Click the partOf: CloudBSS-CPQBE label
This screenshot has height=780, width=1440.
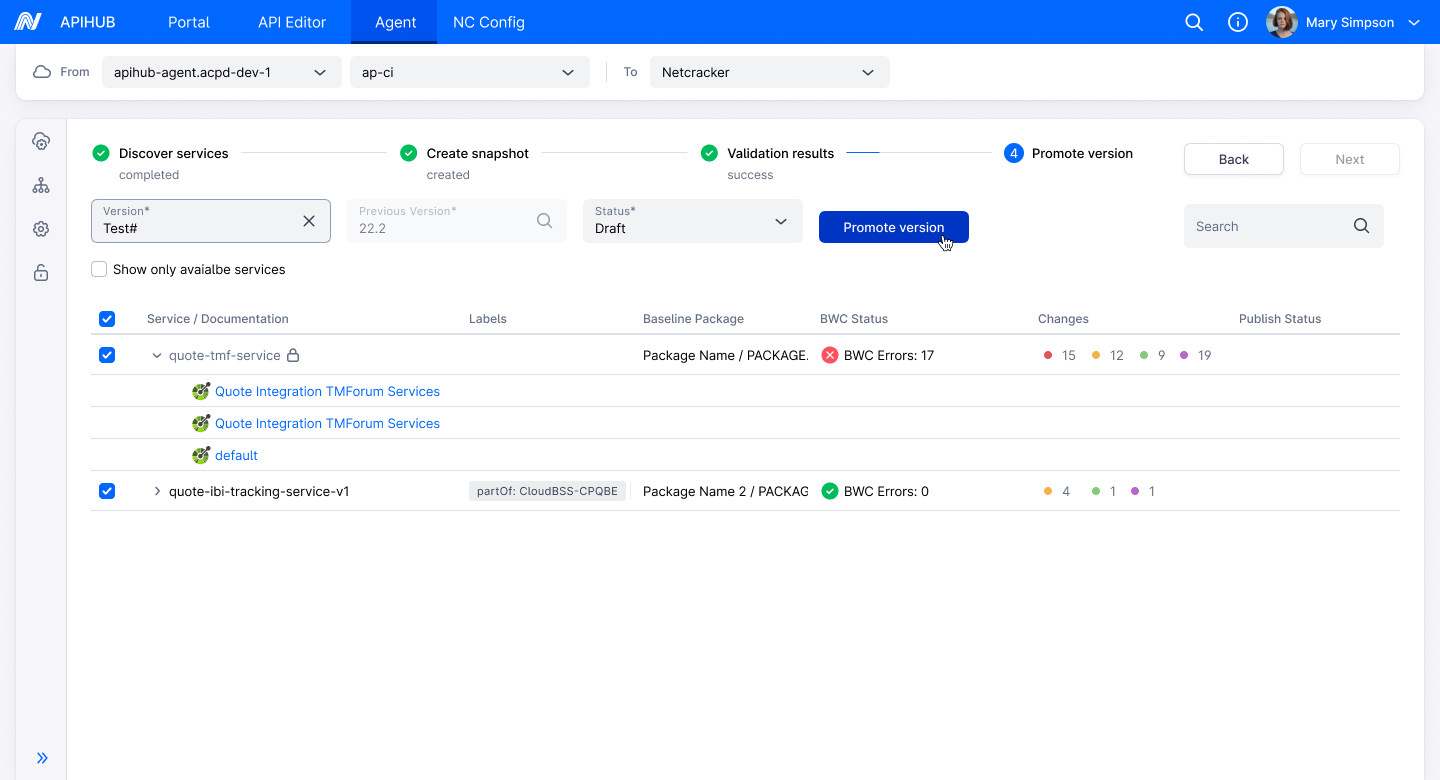[x=547, y=491]
